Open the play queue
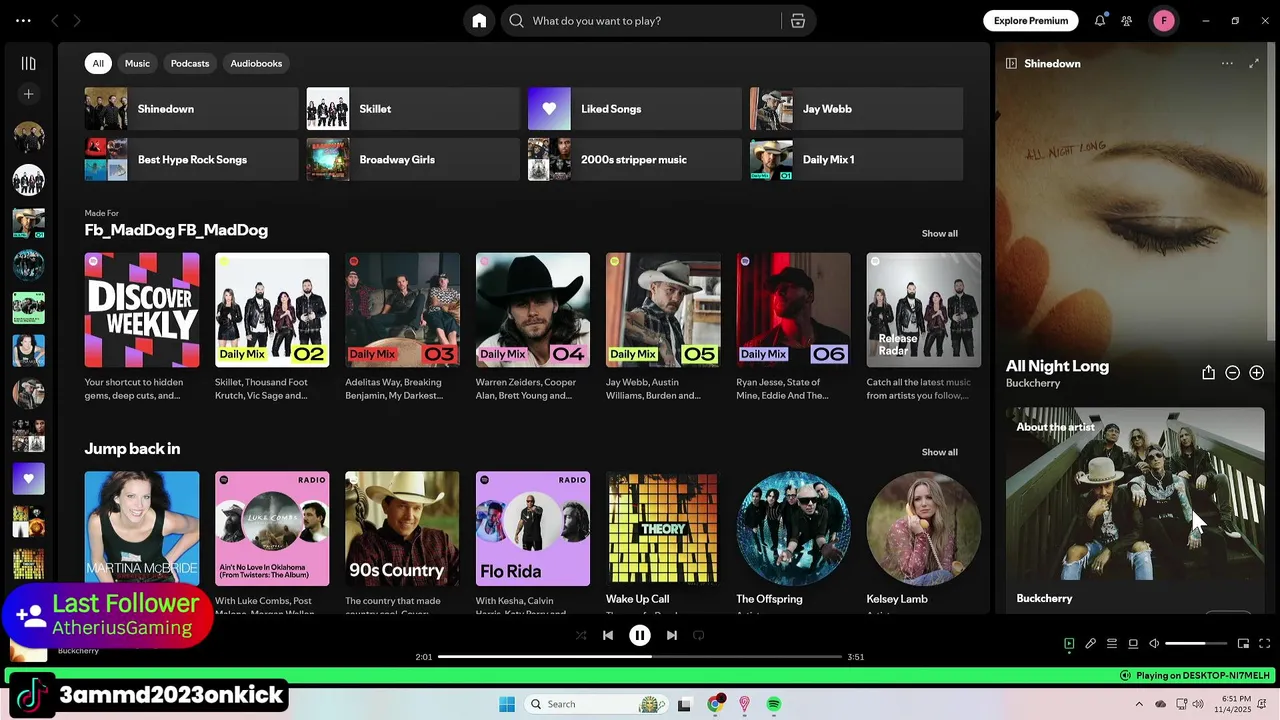 tap(1112, 644)
